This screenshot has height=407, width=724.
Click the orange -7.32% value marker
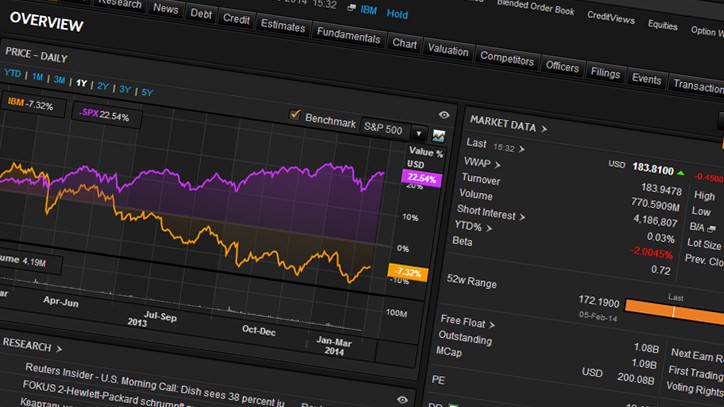tap(408, 273)
